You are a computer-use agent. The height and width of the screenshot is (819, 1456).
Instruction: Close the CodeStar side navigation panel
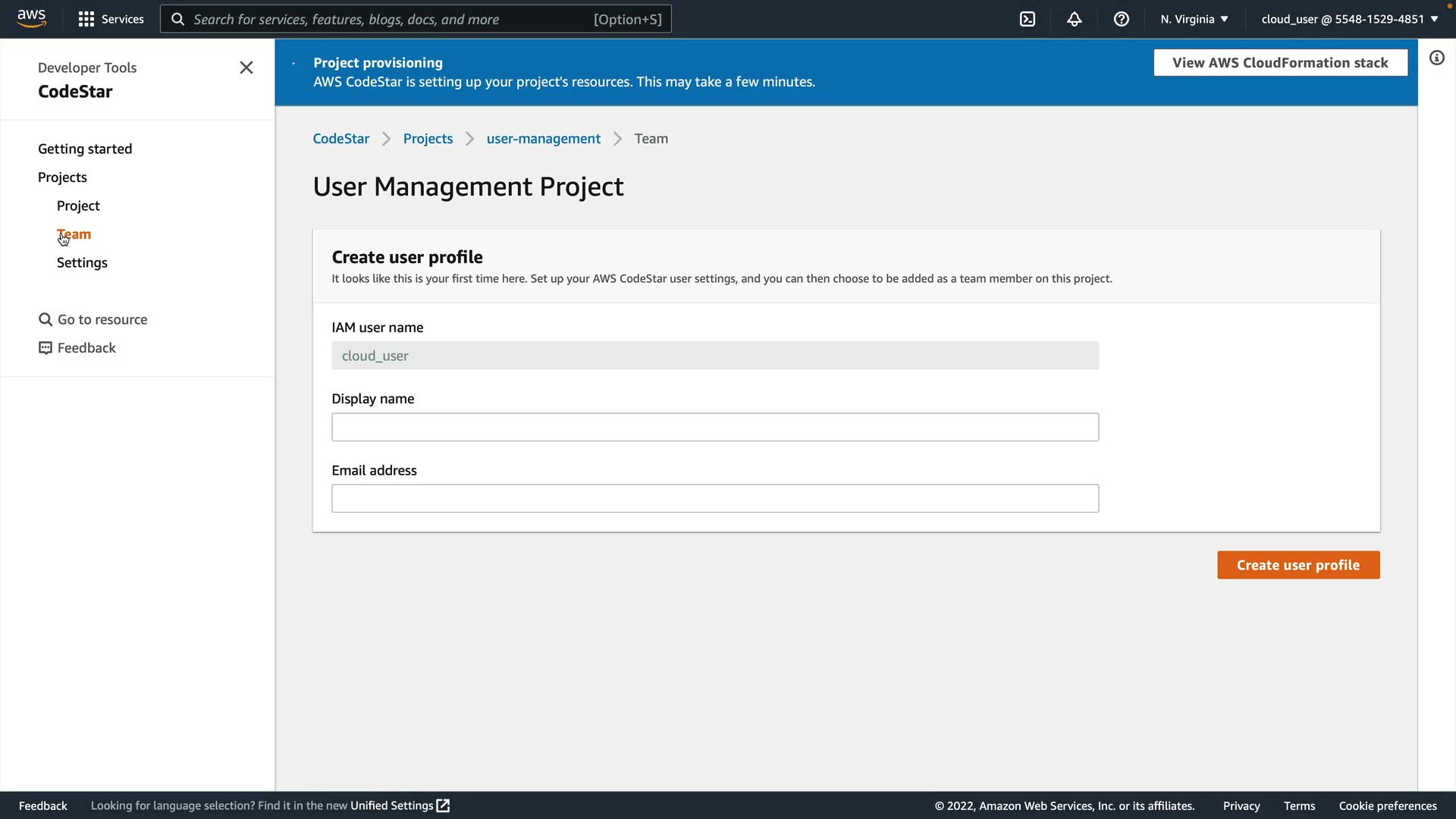[x=246, y=67]
